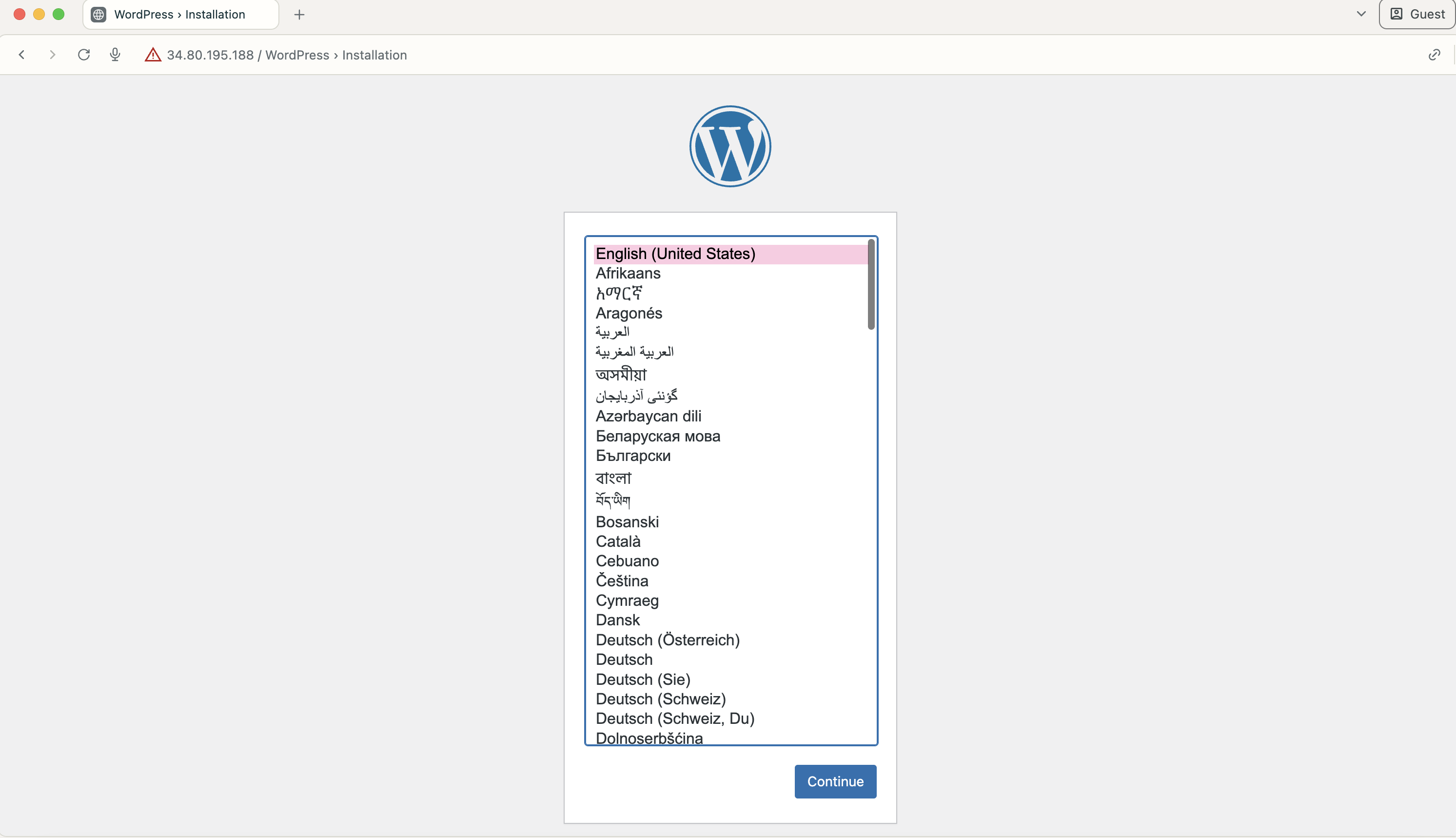
Task: Open the Guest profile menu
Action: coord(1418,14)
